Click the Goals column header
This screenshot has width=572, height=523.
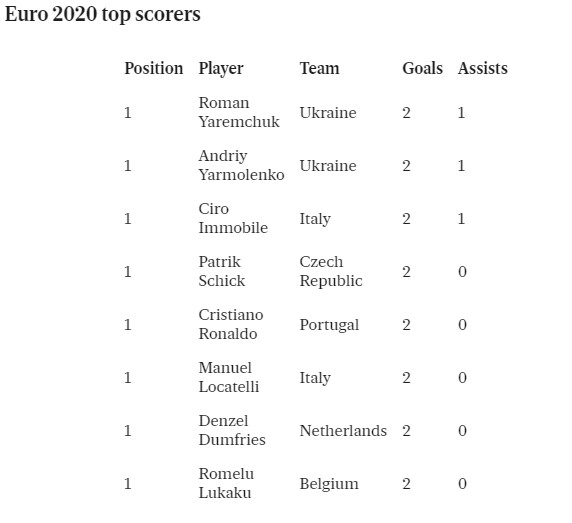click(422, 69)
